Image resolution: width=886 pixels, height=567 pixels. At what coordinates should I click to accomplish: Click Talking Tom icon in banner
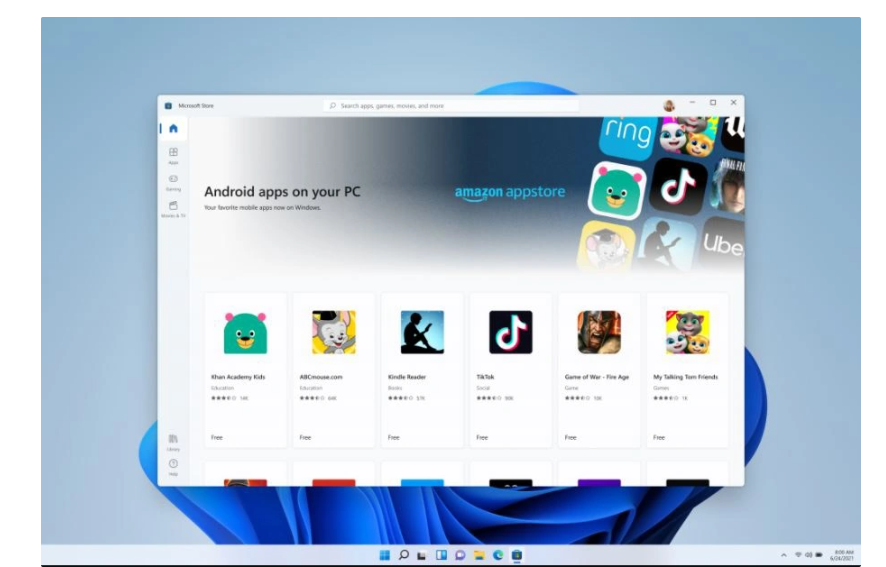click(x=688, y=135)
